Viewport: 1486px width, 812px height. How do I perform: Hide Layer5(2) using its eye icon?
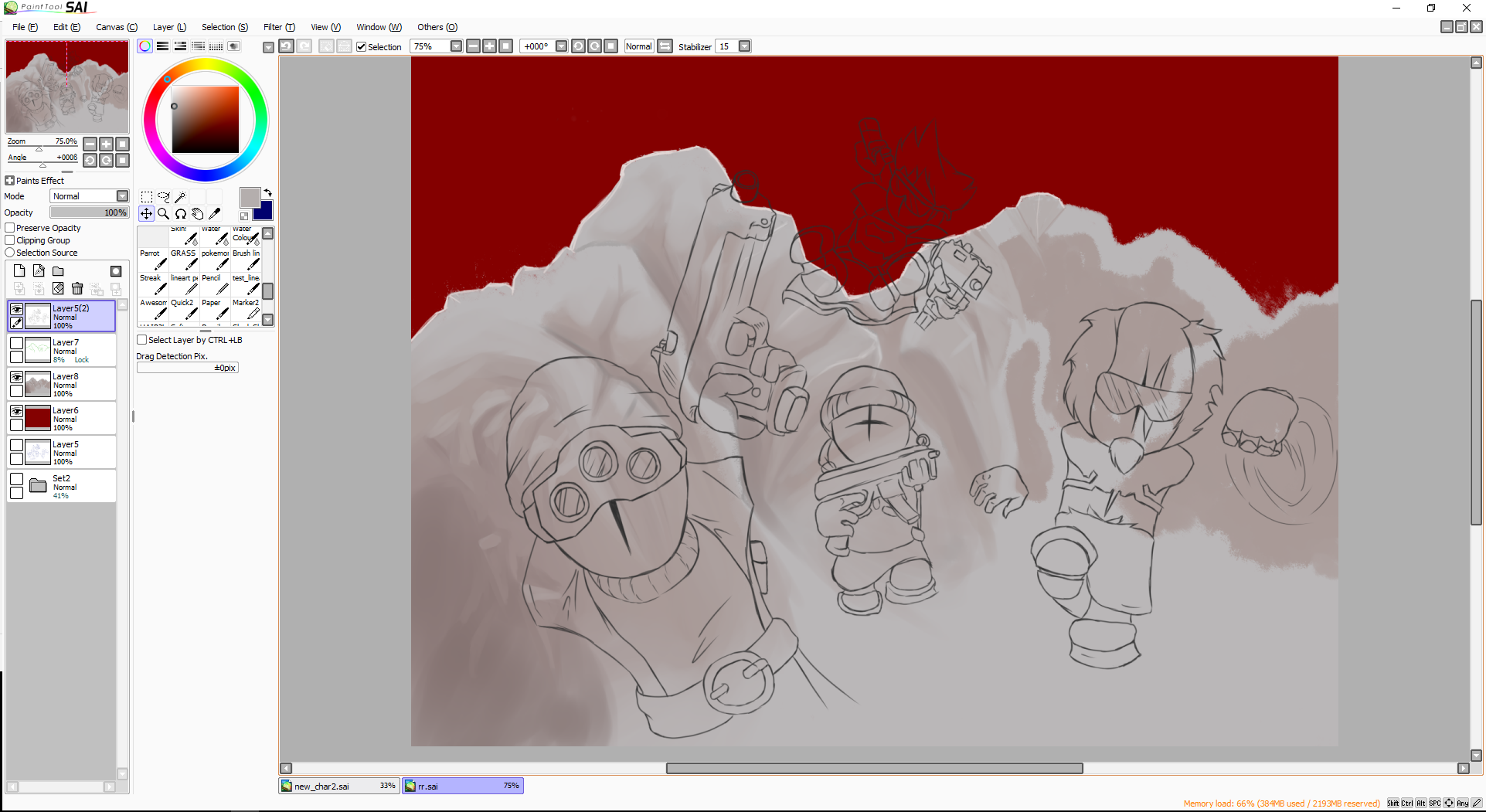tap(16, 309)
